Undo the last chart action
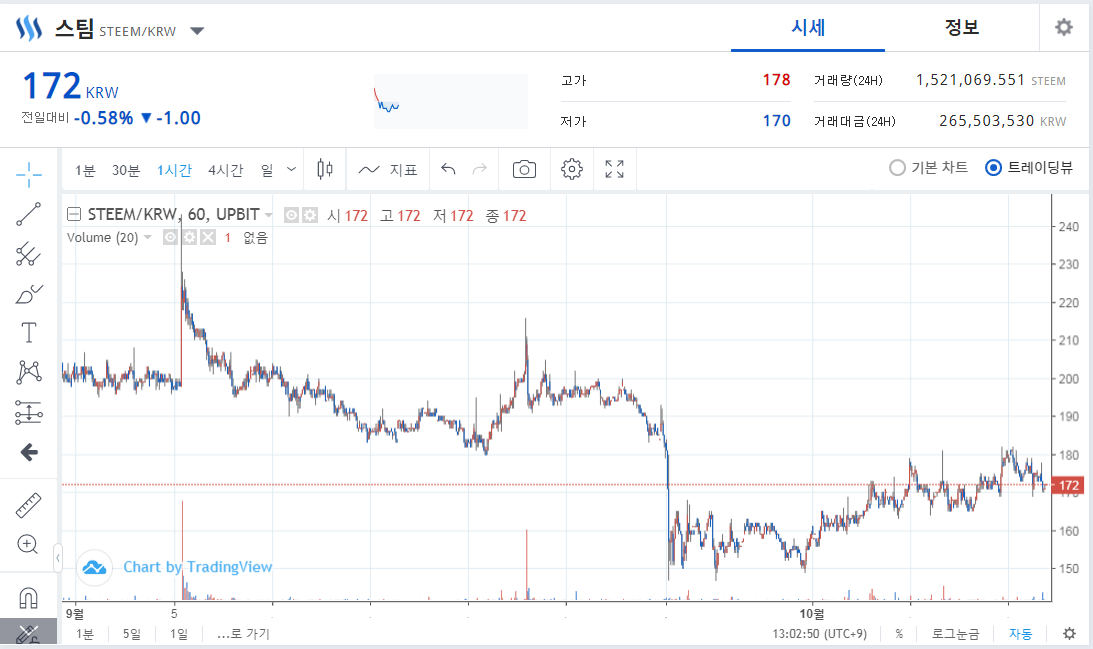Image resolution: width=1093 pixels, height=649 pixels. (x=448, y=169)
